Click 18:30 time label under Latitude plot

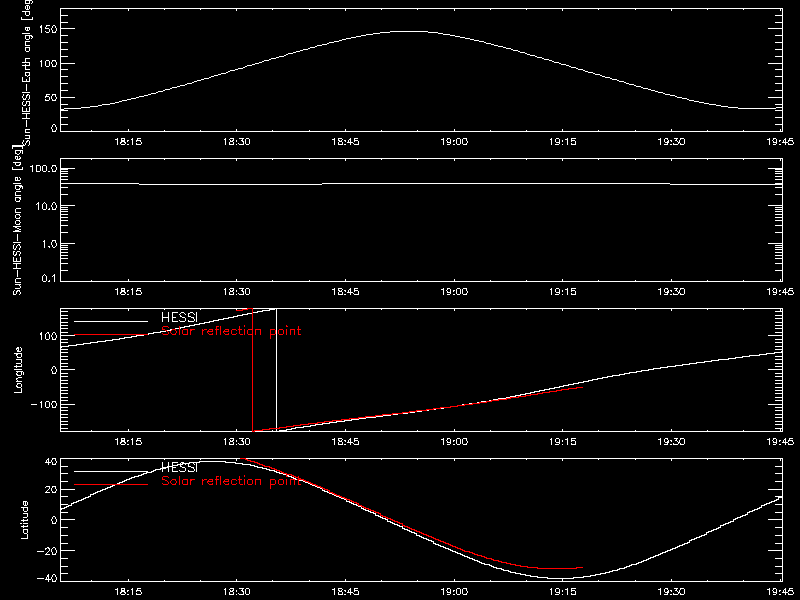(237, 592)
